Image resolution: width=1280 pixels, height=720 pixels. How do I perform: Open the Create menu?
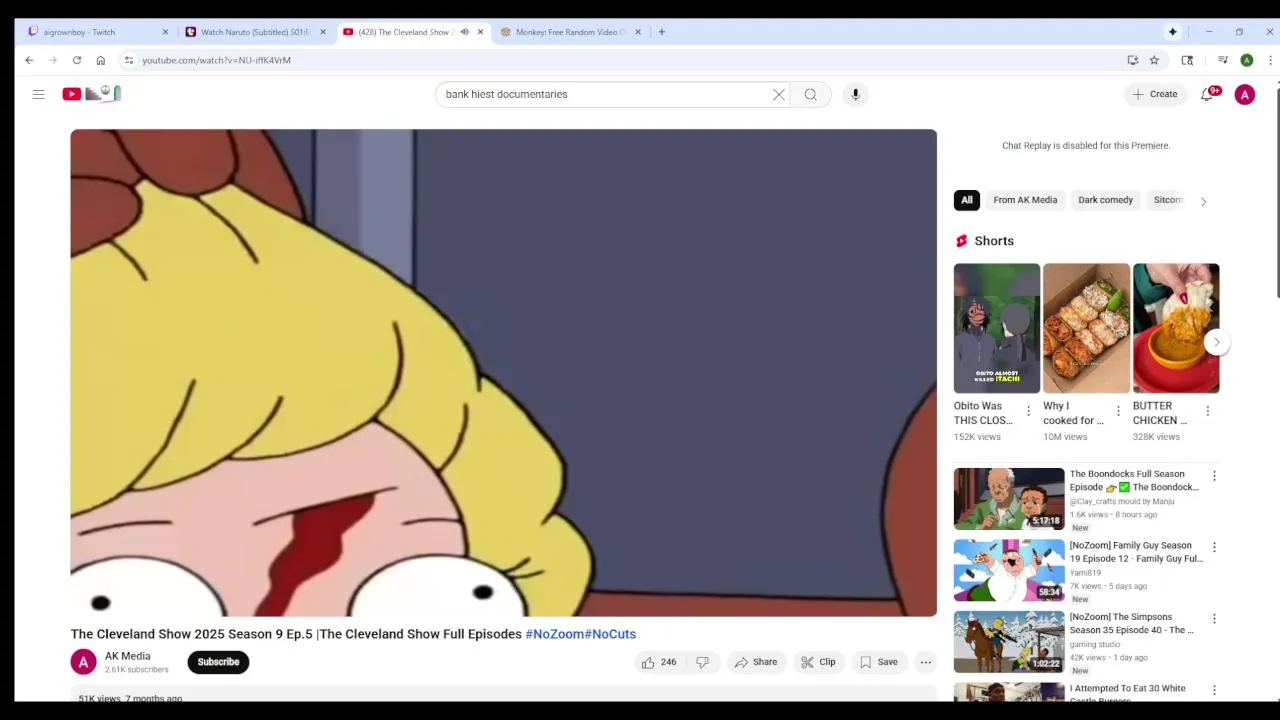(1155, 94)
